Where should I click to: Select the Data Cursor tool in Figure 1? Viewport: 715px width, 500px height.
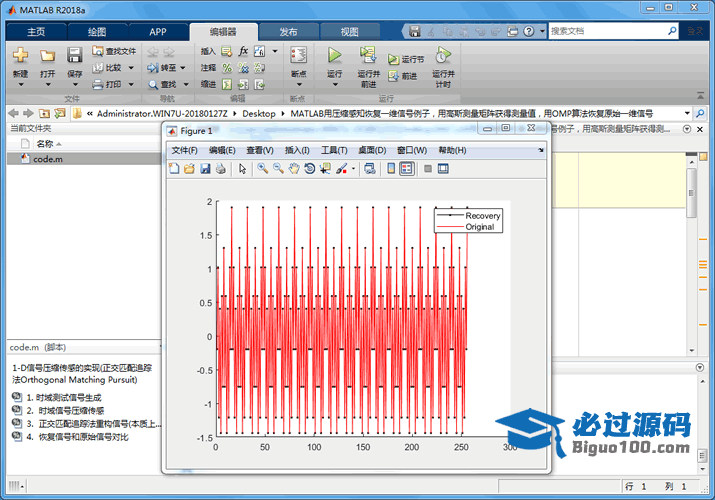click(325, 169)
